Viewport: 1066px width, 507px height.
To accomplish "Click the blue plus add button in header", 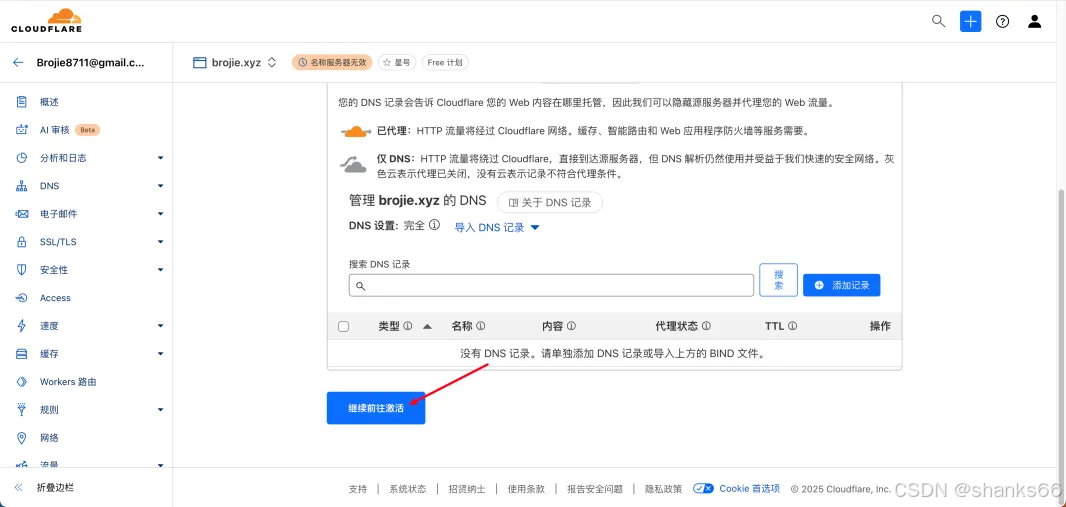I will pos(970,21).
